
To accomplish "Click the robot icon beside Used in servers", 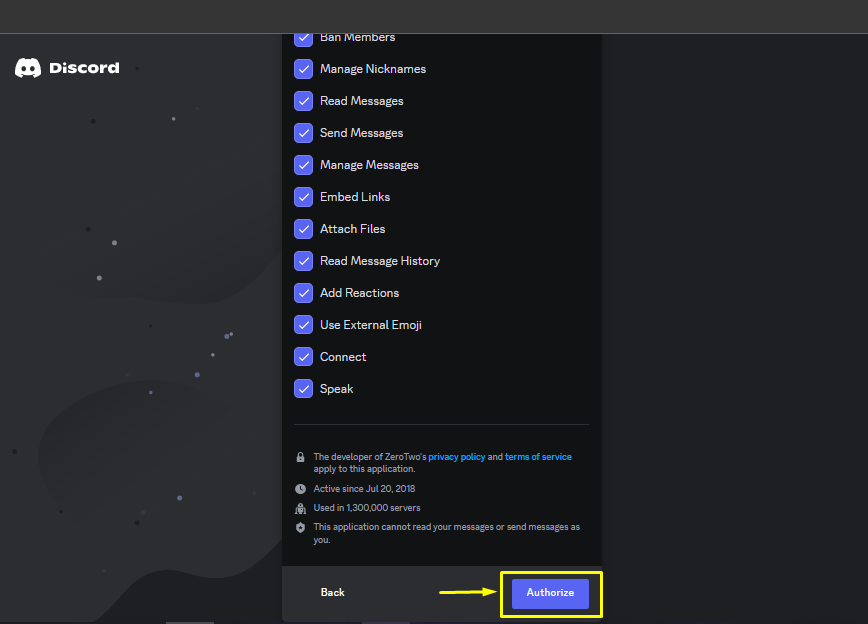I will (x=300, y=508).
